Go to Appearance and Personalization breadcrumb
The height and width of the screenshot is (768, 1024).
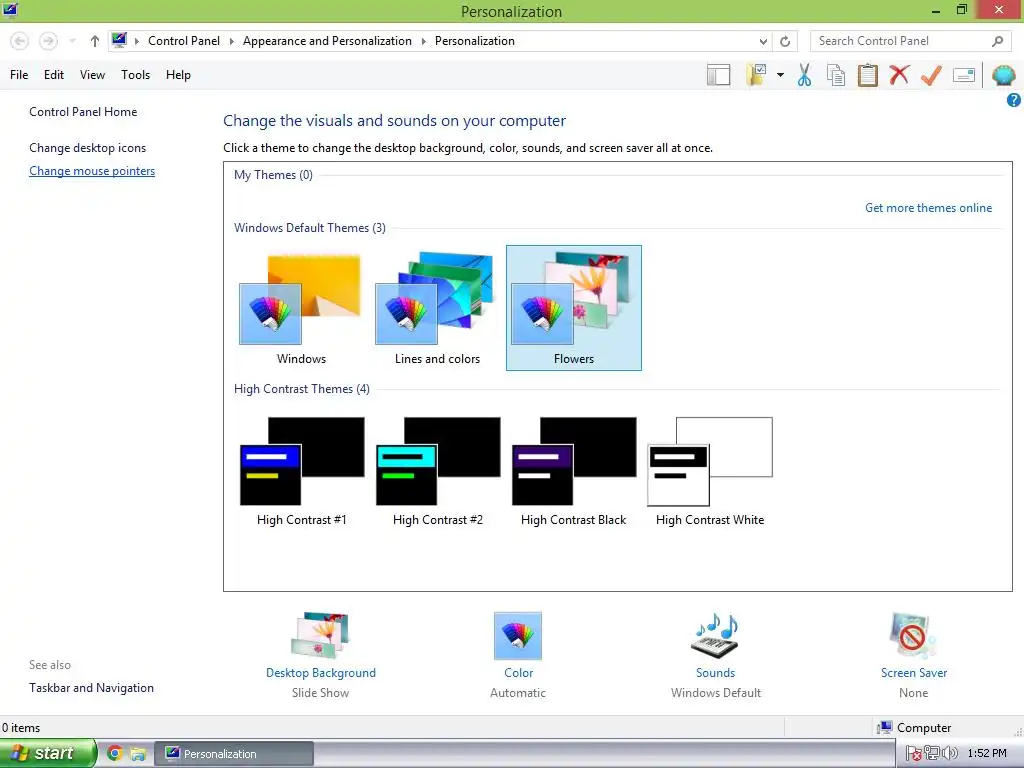coord(327,41)
